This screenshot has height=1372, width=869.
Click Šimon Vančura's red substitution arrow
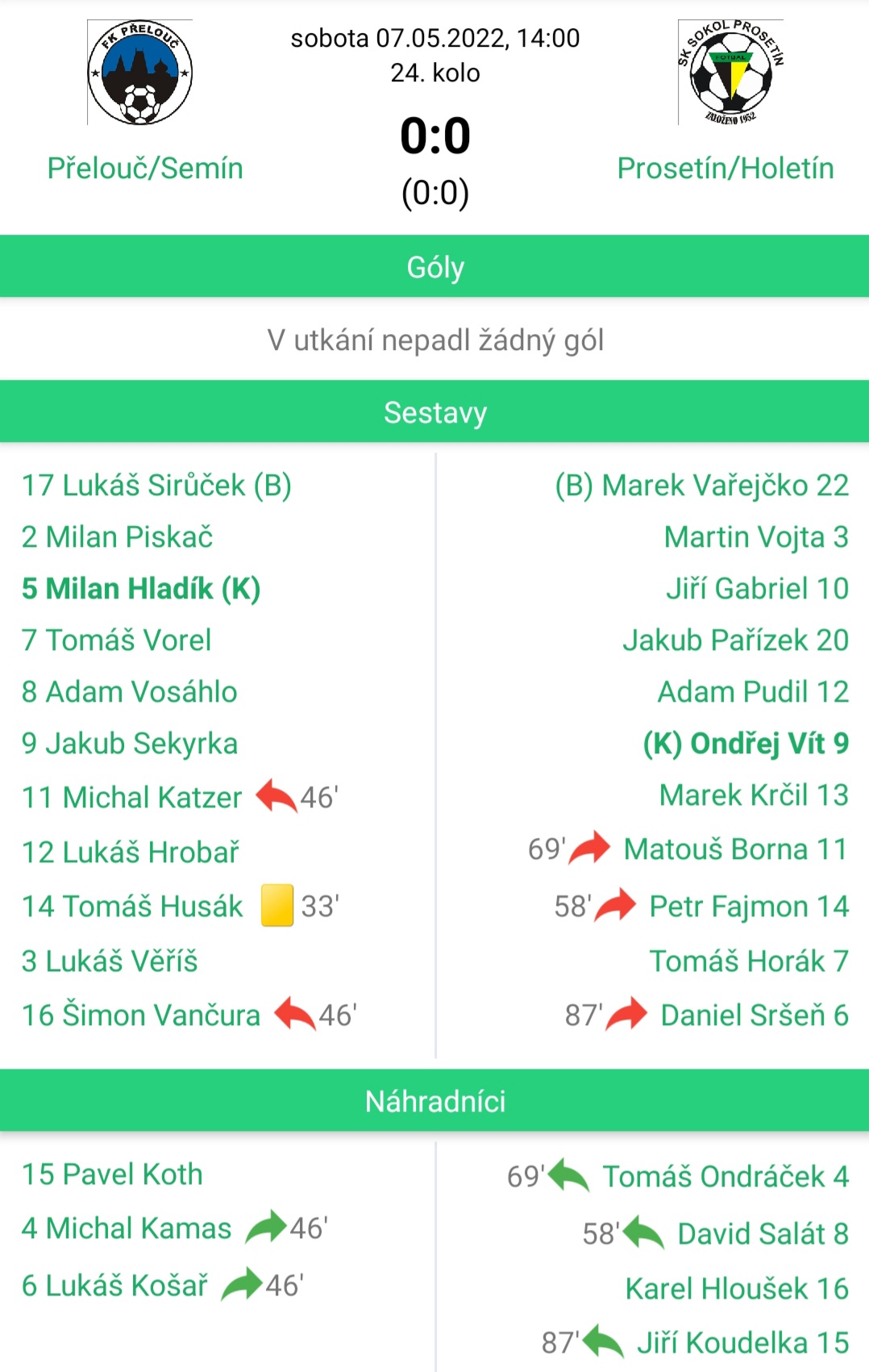(x=295, y=1014)
